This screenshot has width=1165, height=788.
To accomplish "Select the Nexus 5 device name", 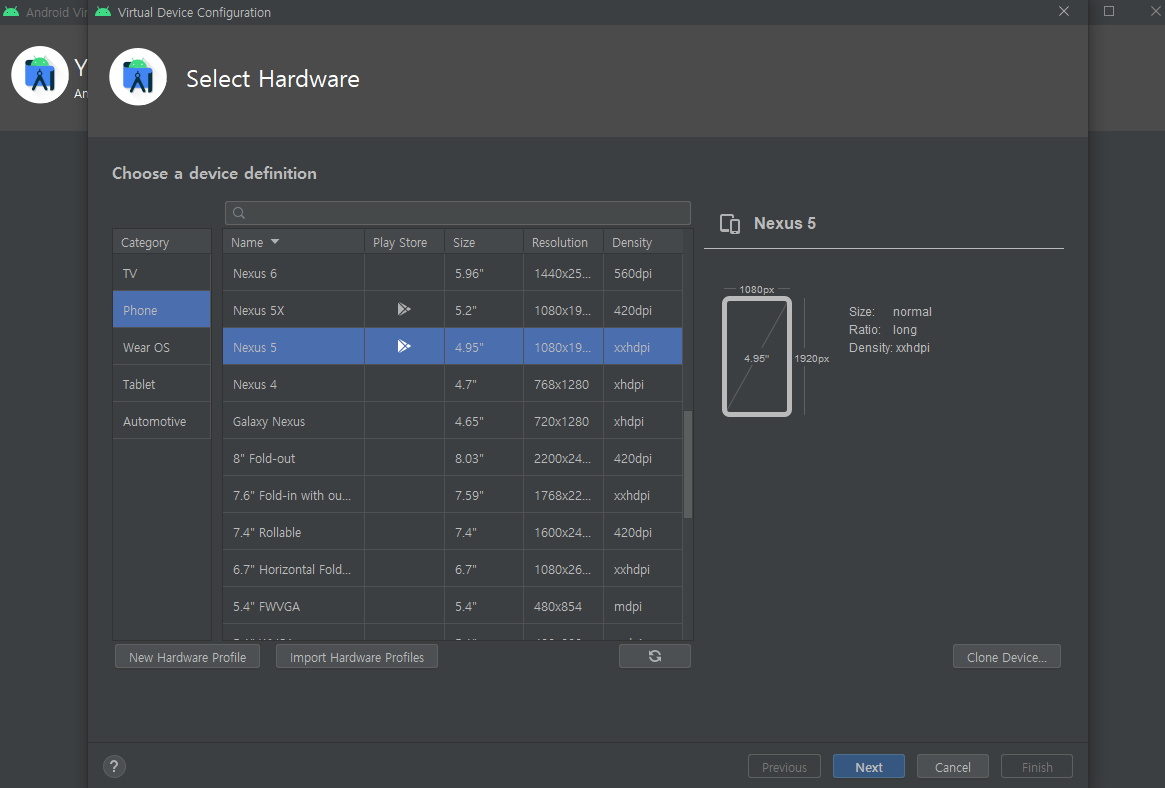I will click(x=255, y=347).
